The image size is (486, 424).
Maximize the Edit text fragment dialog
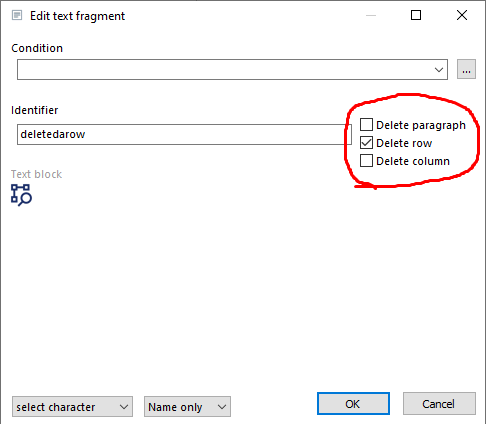click(416, 15)
